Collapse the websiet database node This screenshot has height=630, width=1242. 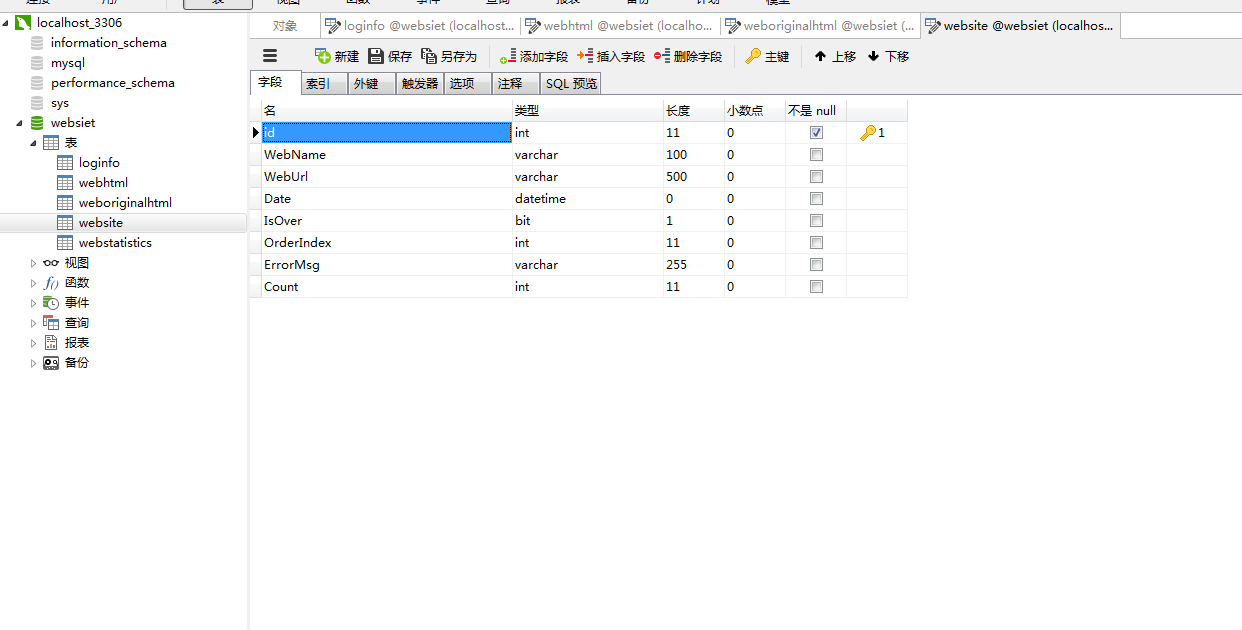20,122
